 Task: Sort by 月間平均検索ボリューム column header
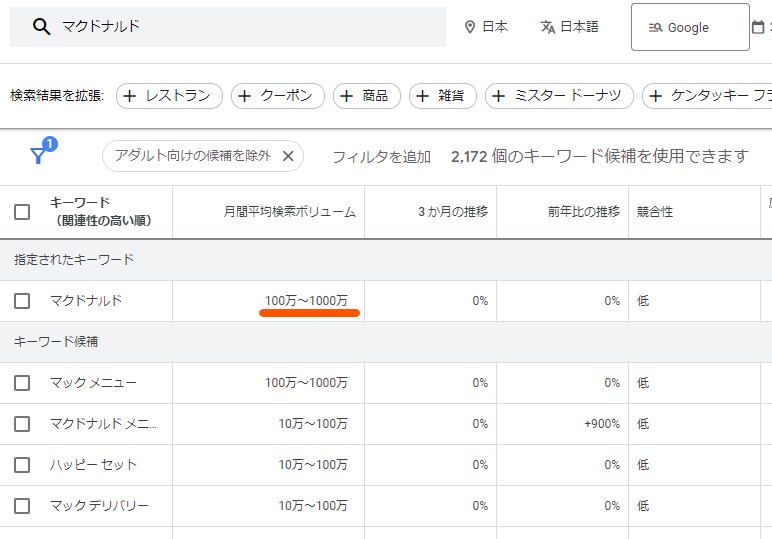pos(290,212)
